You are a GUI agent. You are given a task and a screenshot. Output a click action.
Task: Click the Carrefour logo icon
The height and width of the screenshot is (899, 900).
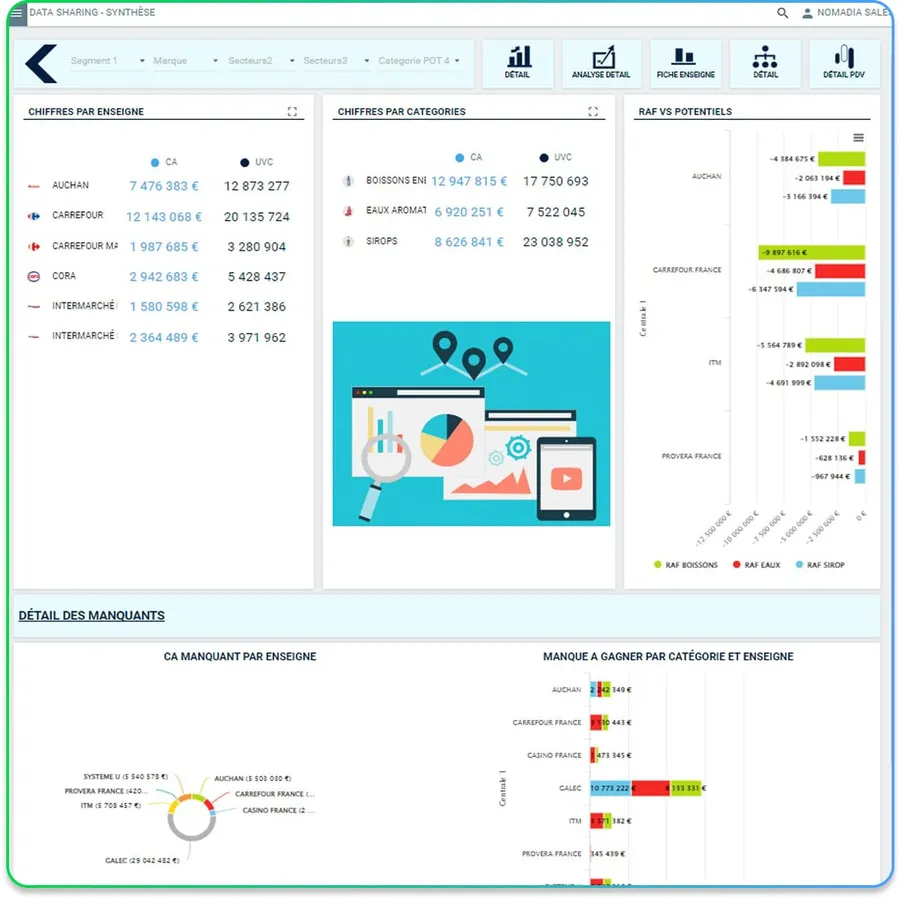(34, 216)
